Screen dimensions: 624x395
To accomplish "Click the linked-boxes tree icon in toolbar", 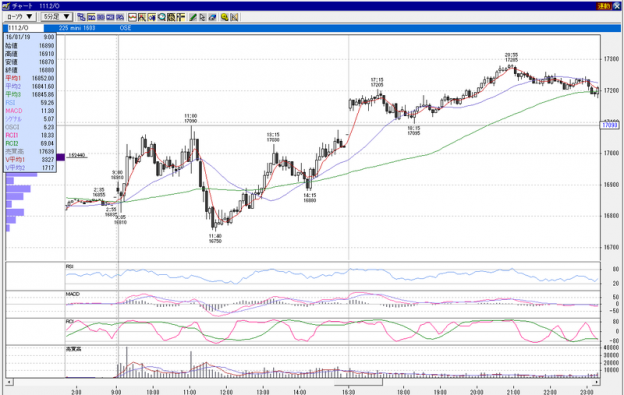I will 81,17.
